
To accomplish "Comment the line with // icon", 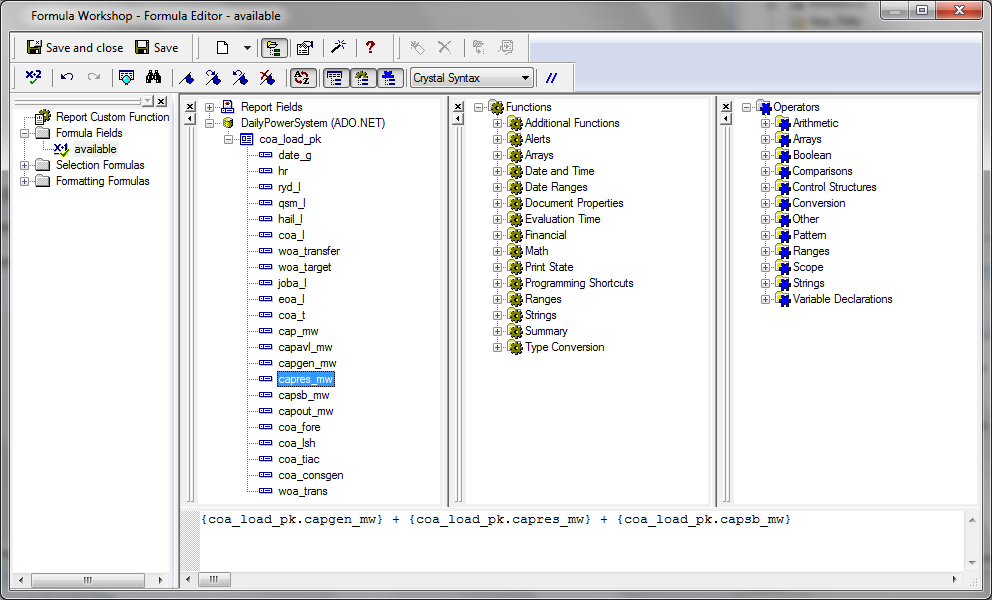I will 552,78.
